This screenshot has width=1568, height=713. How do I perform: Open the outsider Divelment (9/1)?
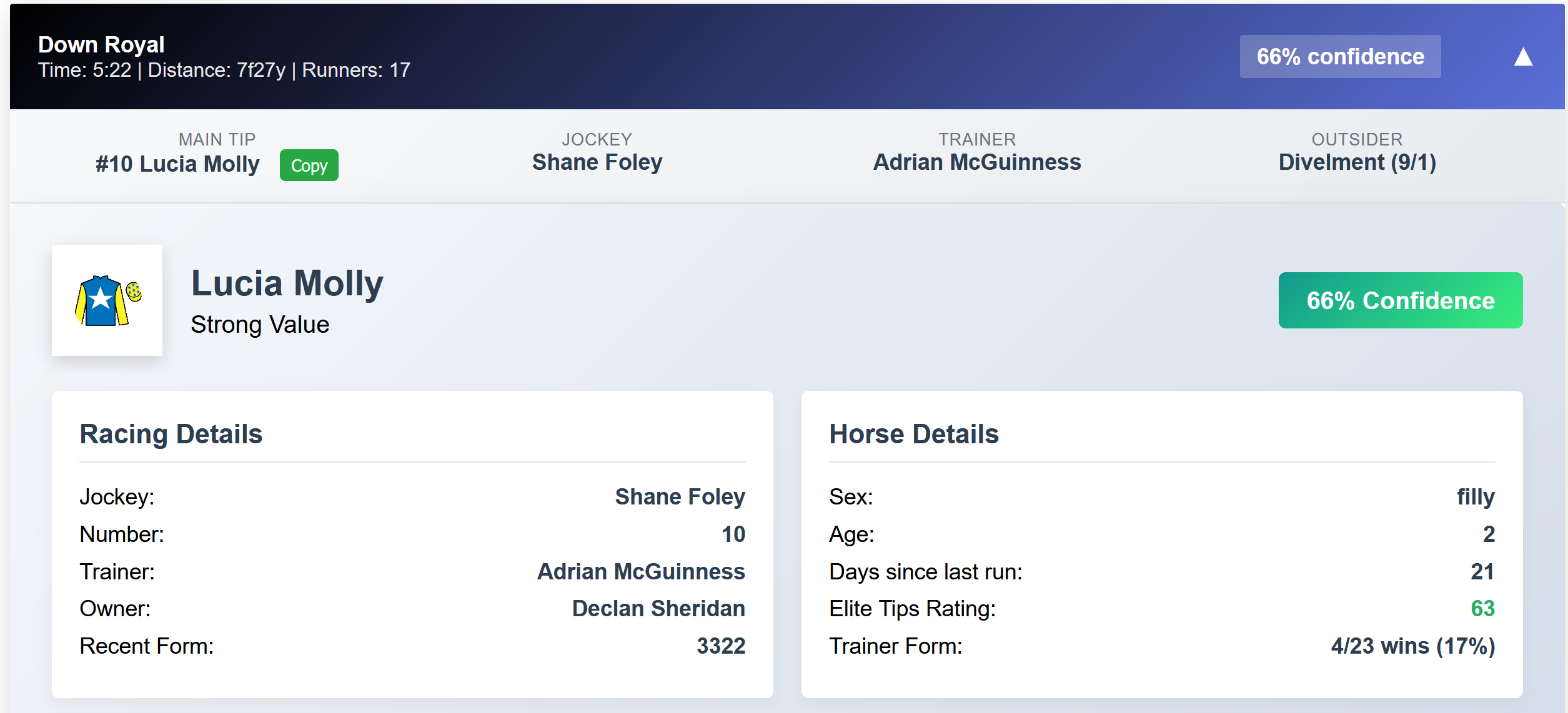(x=1357, y=162)
